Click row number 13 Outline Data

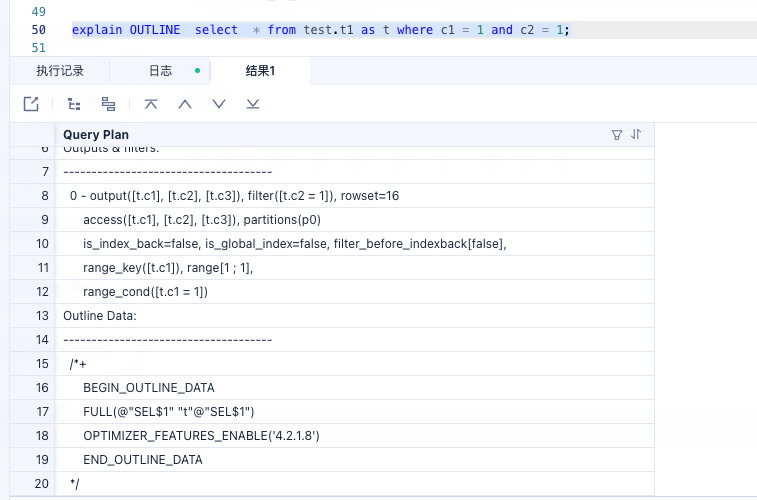pos(41,316)
